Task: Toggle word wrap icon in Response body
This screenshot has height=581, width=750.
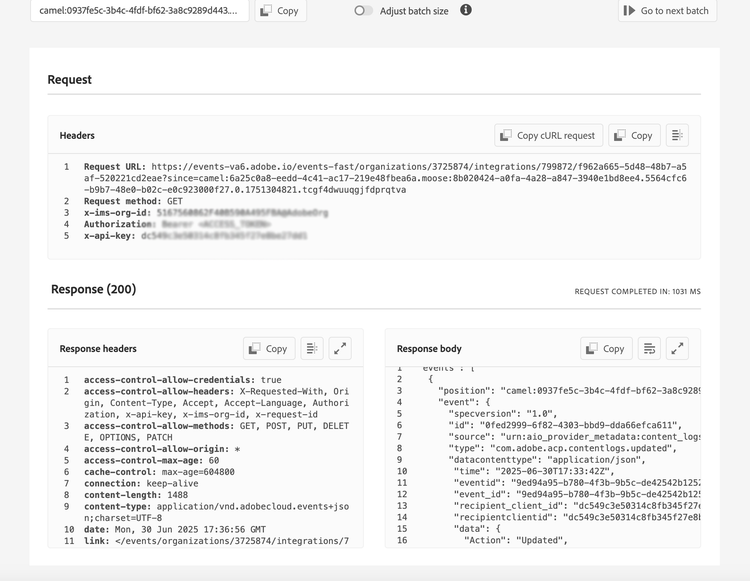Action: pos(649,349)
